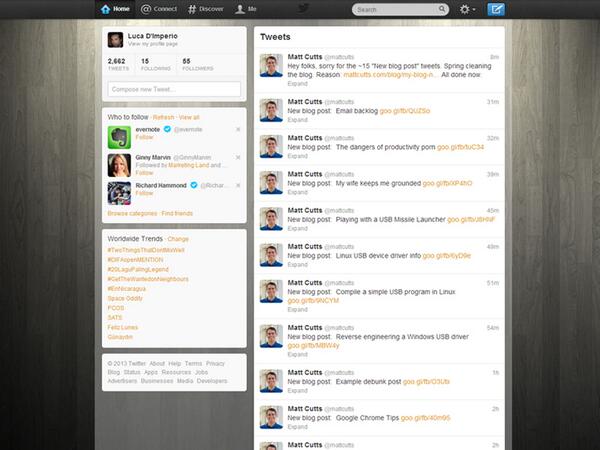Screen dimensions: 600x450
Task: Open the Home tab
Action: pyautogui.click(x=115, y=9)
